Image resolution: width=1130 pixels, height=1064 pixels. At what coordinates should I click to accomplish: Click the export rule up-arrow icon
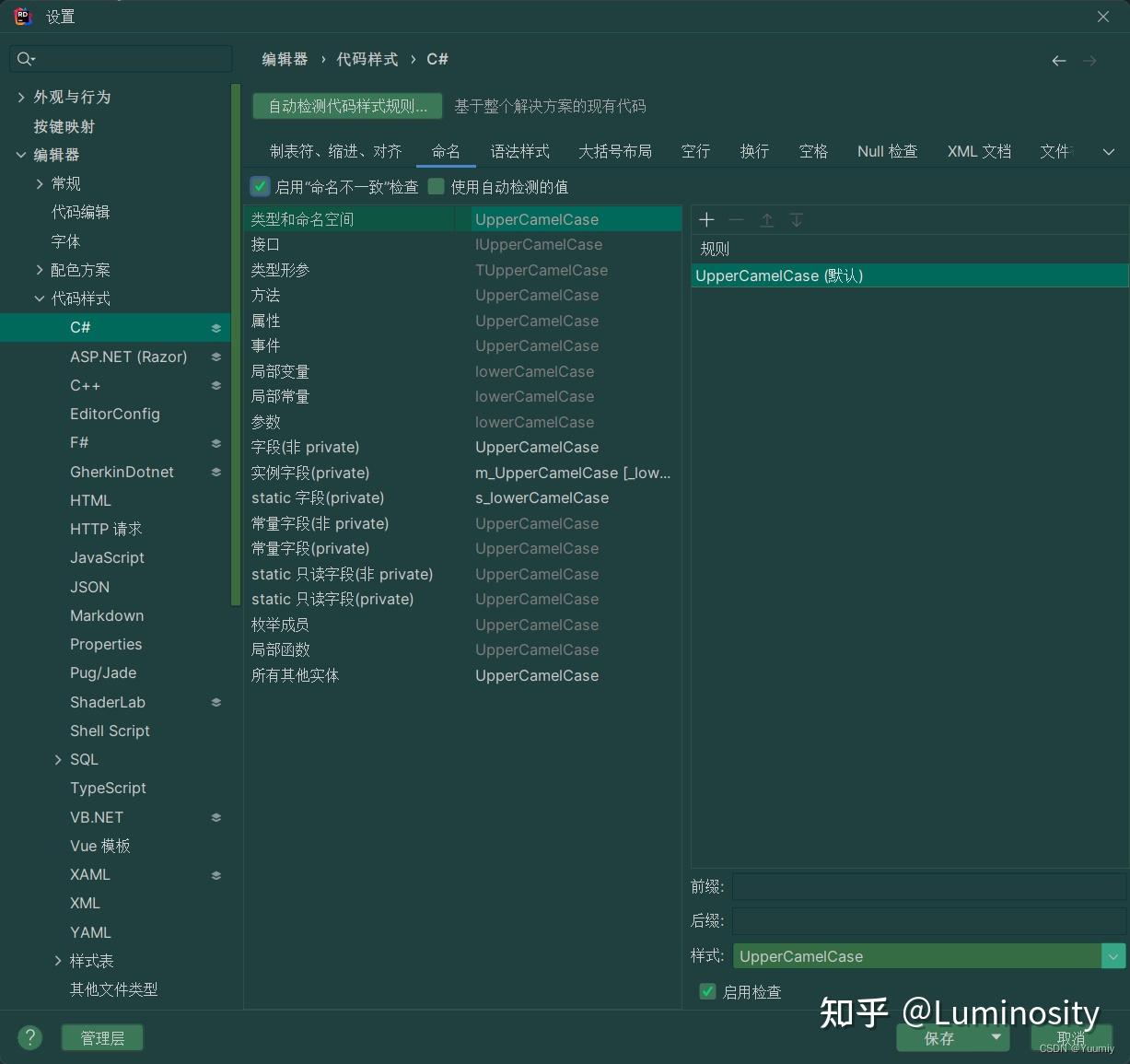pyautogui.click(x=766, y=219)
